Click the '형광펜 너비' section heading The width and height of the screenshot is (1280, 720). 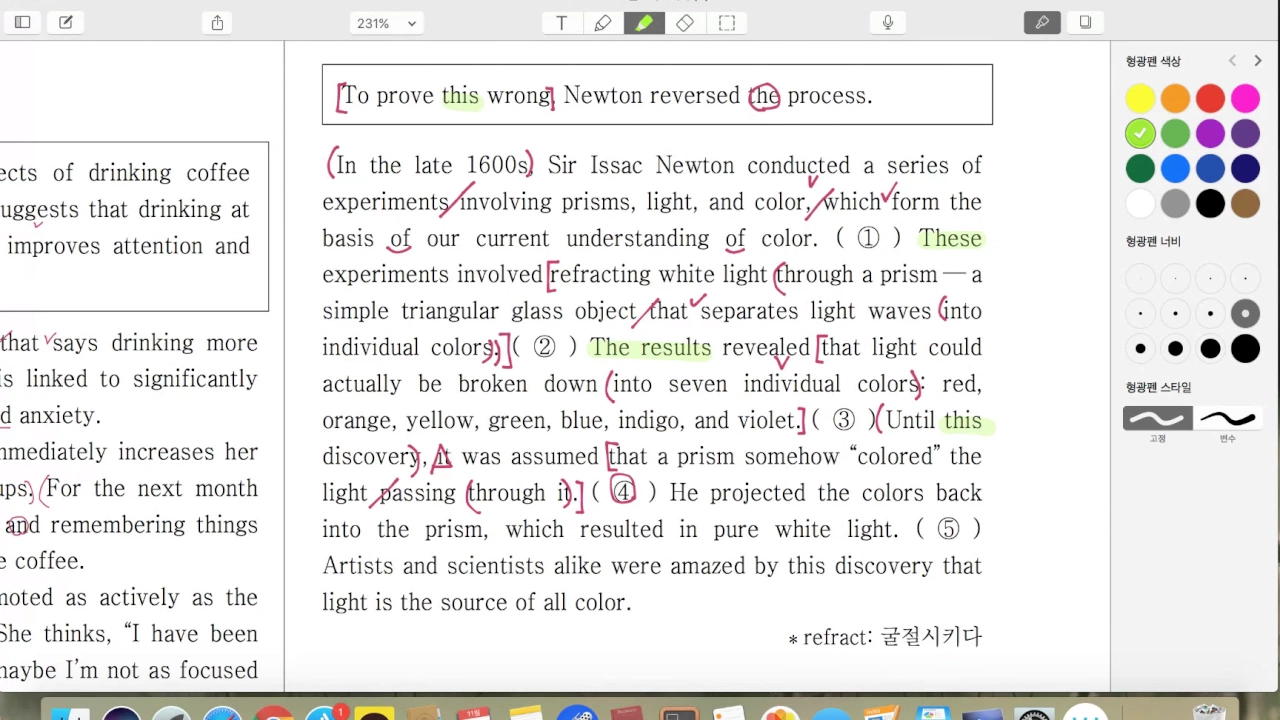(1153, 242)
